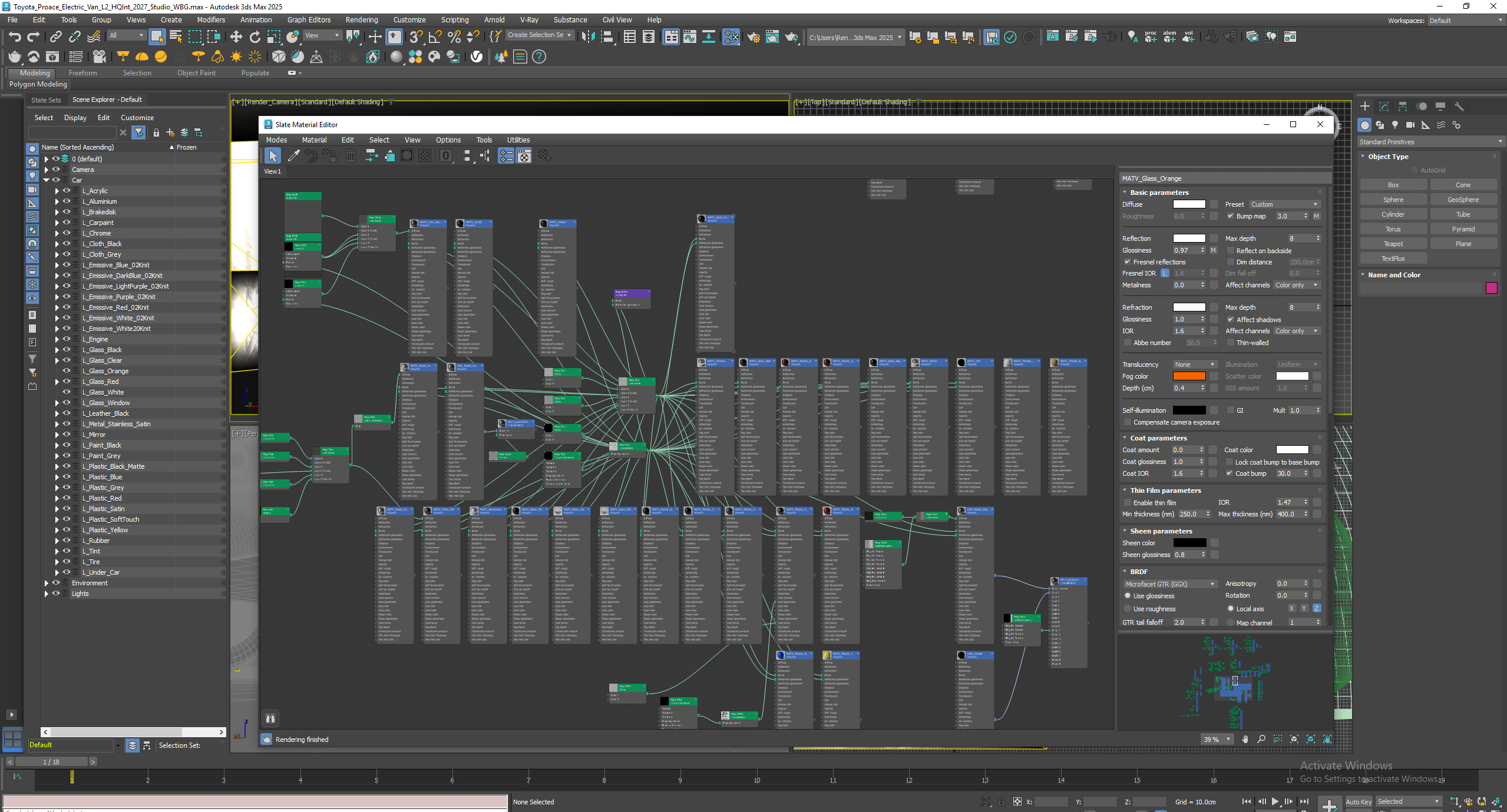Open the Utilities command panel tab
Viewport: 1507px width, 812px height.
[1459, 107]
